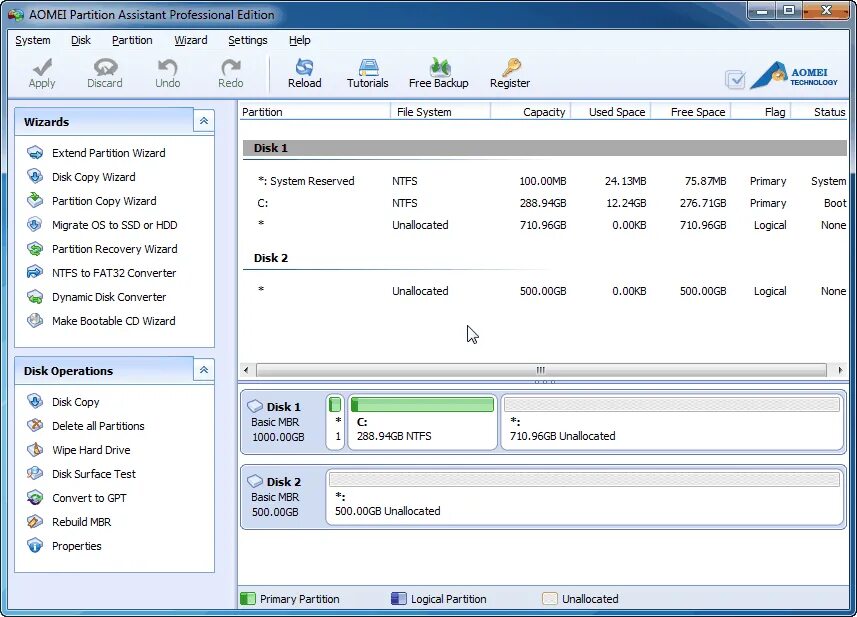Select 500.00GB Unallocated block on Disk 2

click(585, 497)
